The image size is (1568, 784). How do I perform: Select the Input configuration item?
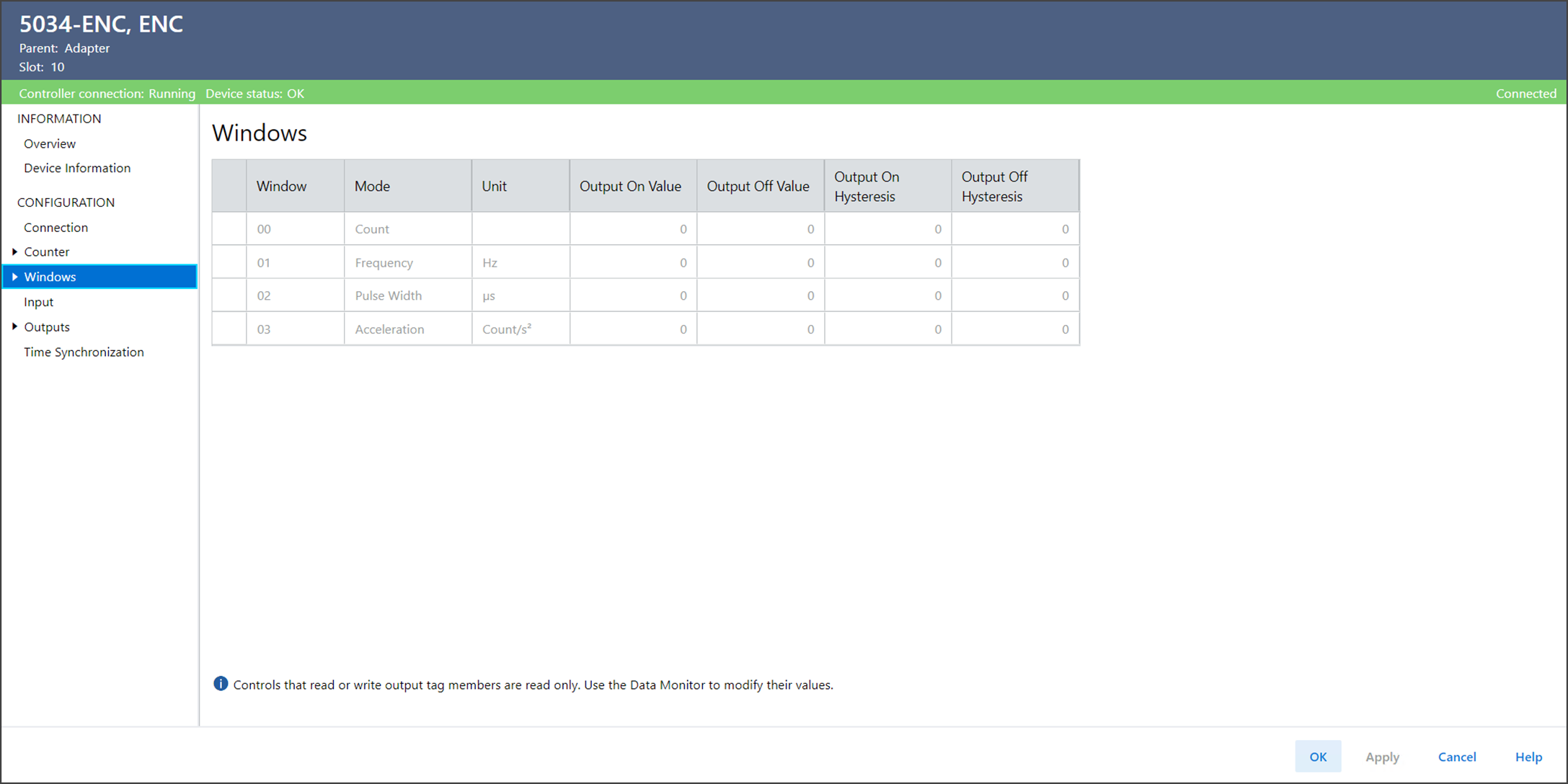point(38,302)
